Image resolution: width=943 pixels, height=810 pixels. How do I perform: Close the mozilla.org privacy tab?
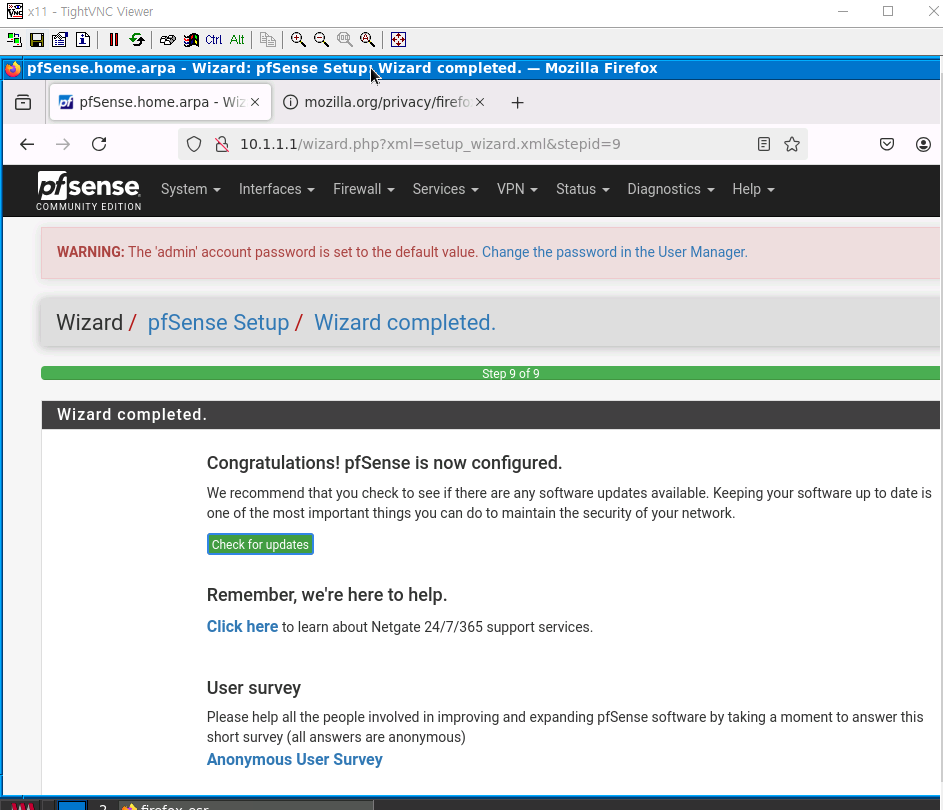point(480,102)
